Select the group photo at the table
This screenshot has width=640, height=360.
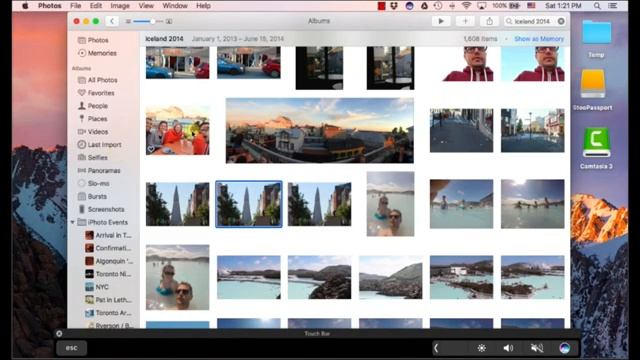coord(178,130)
